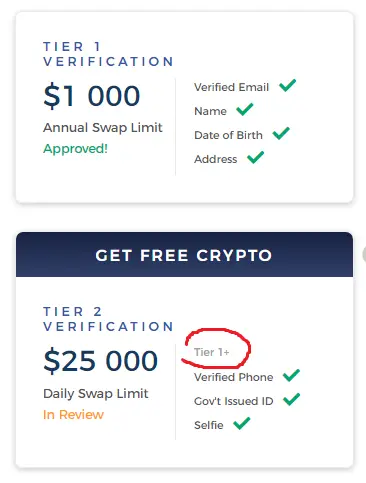
Task: Click the Approved! status text
Action: 76,149
